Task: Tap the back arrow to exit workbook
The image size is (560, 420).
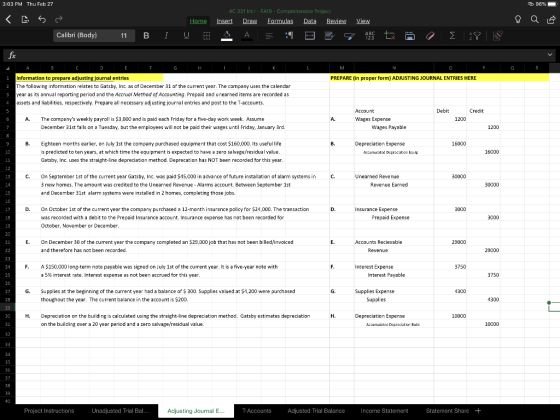Action: [9, 19]
